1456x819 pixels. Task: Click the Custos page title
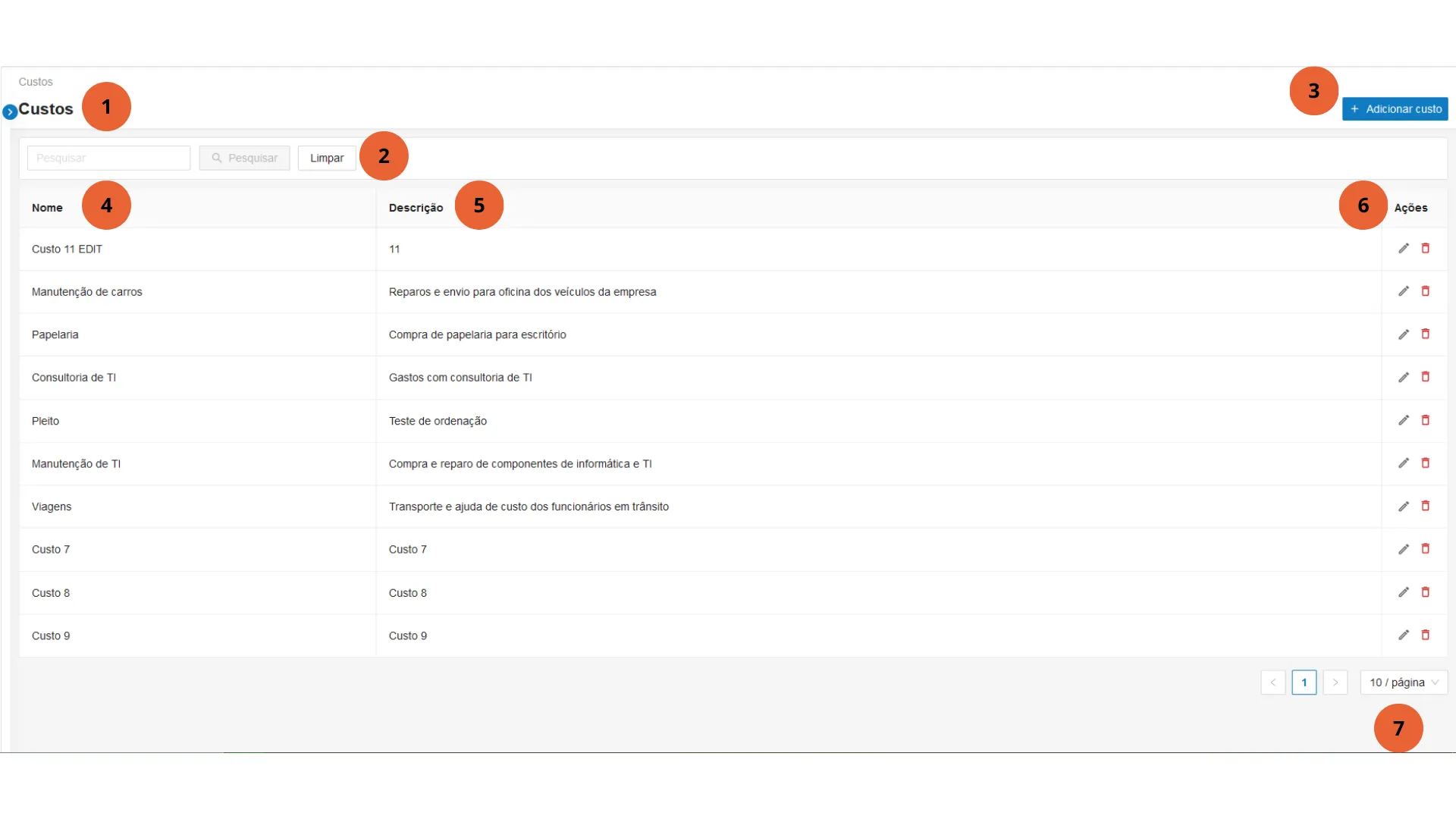(x=45, y=109)
